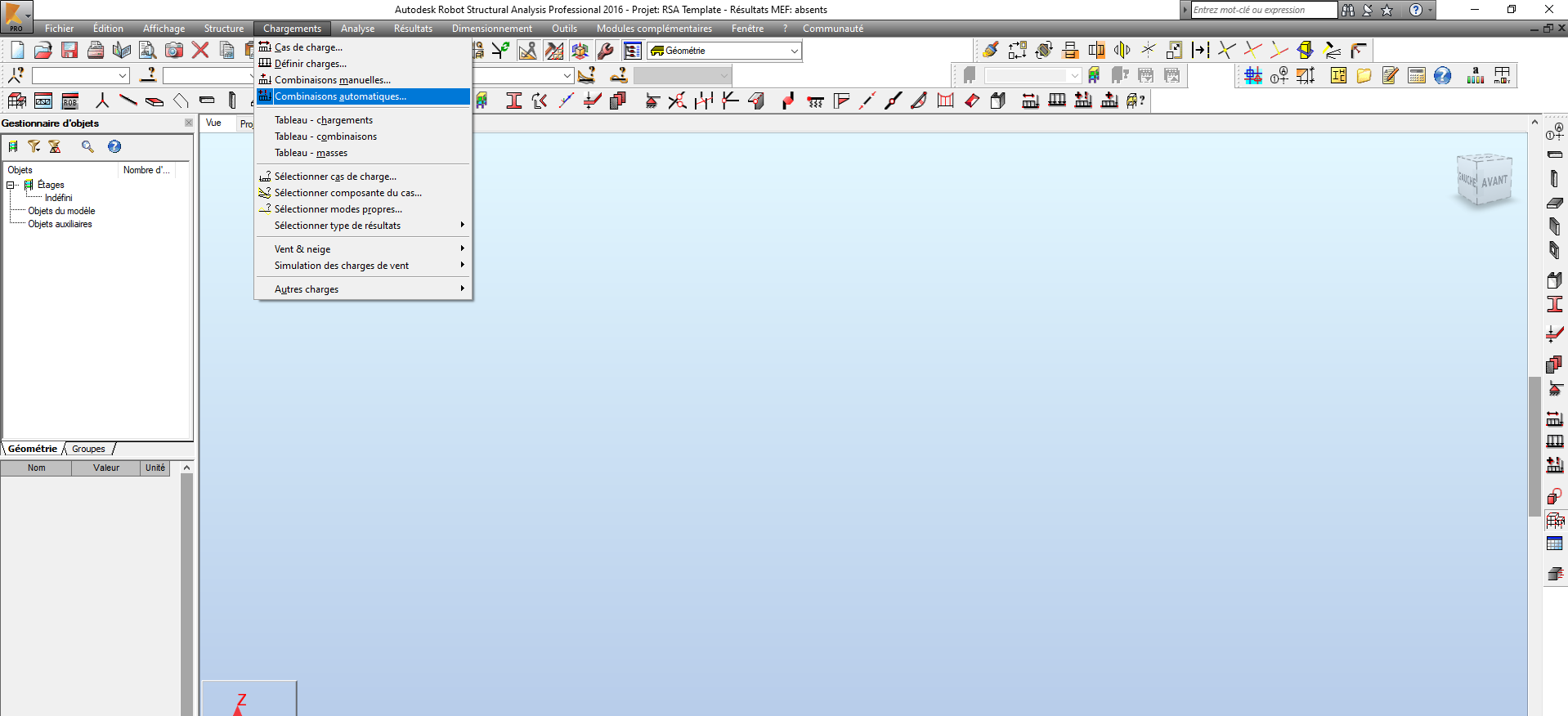Click the colored units bars icon

[x=1476, y=76]
